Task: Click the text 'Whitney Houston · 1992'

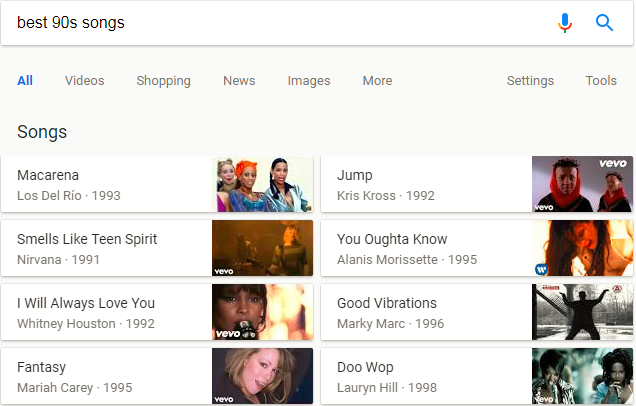Action: tap(86, 324)
